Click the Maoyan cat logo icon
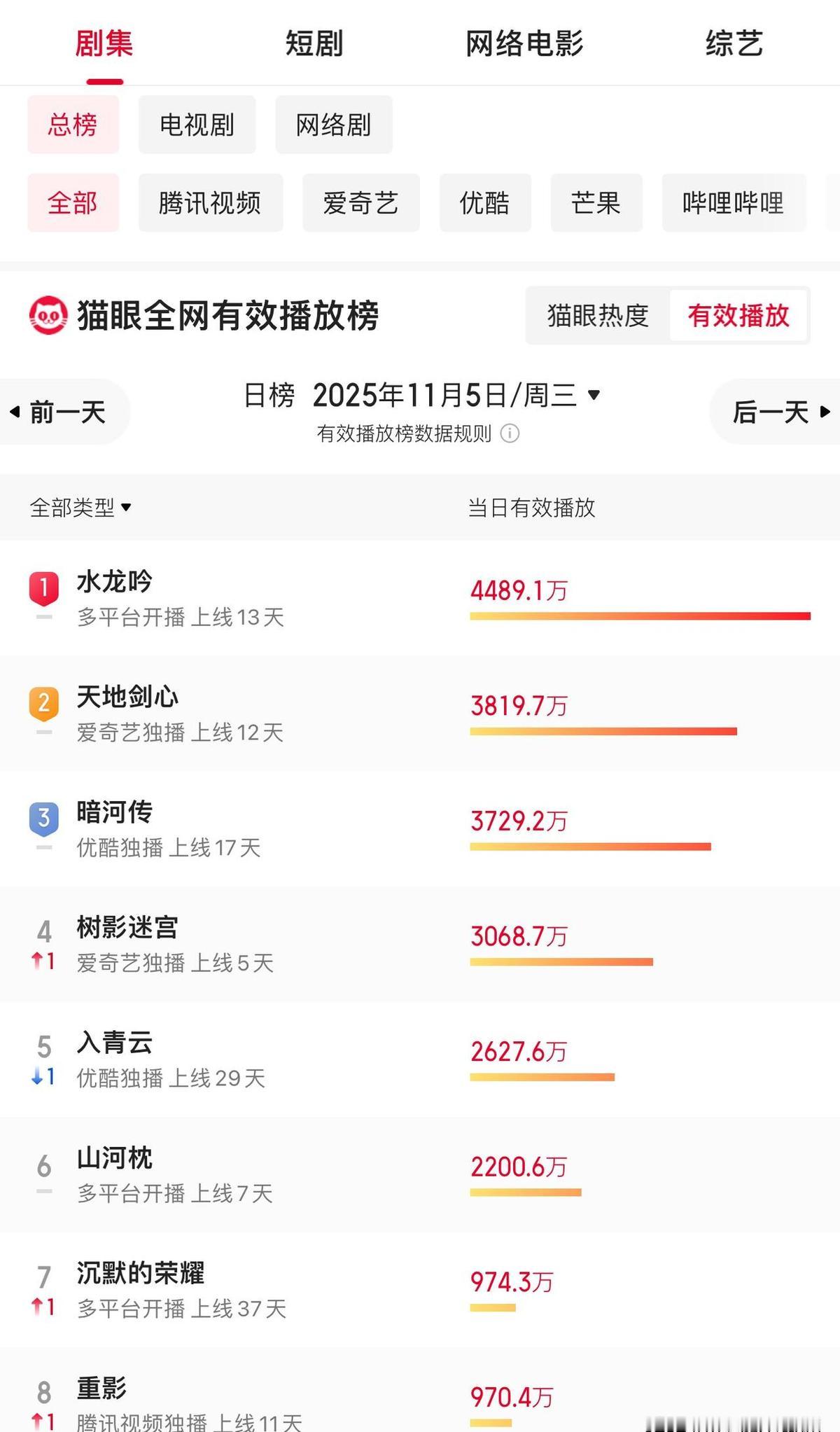840x1432 pixels. tap(48, 316)
